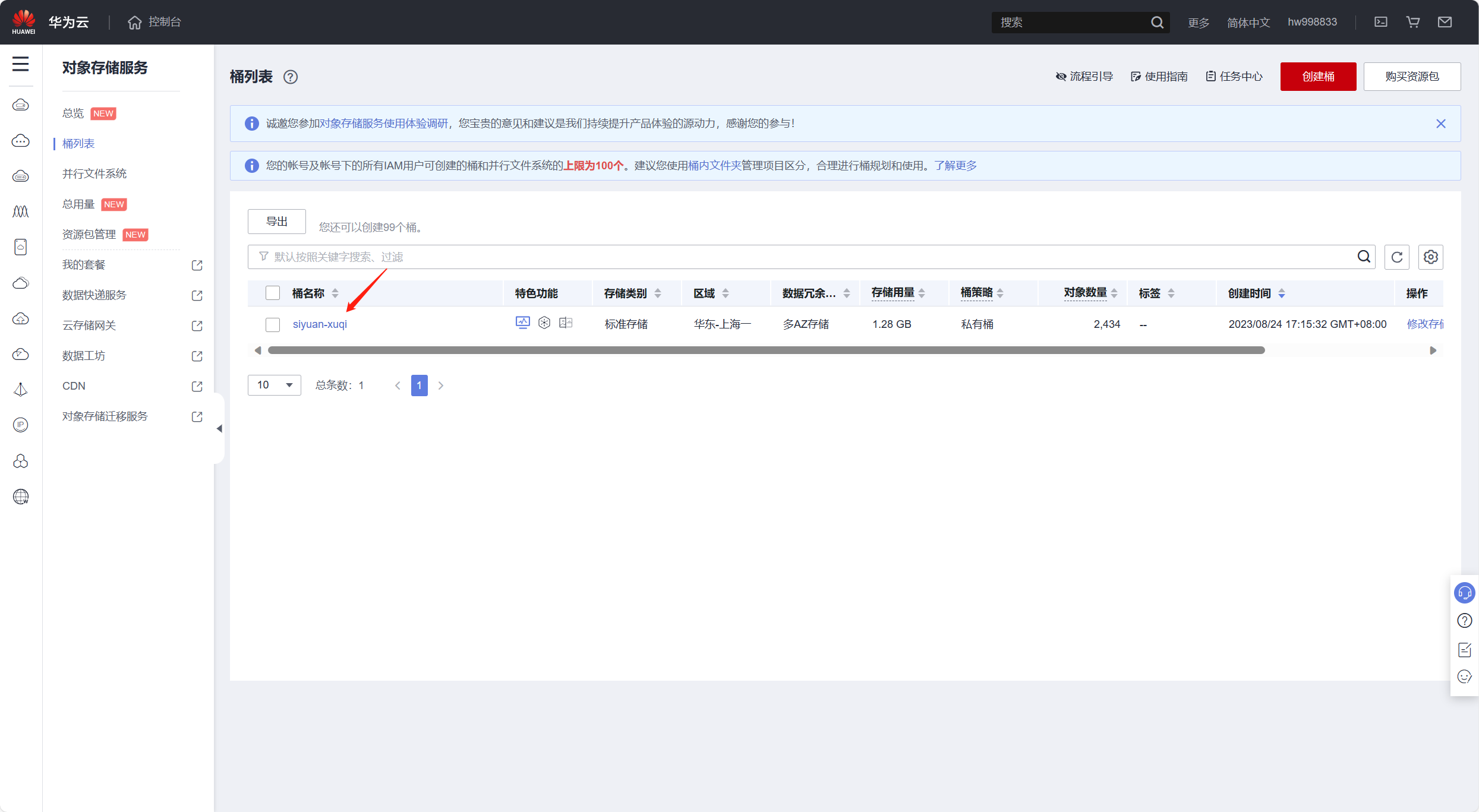Screen dimensions: 1479x812
Task: Sort table by 创建时间 column arrow
Action: pyautogui.click(x=1282, y=293)
